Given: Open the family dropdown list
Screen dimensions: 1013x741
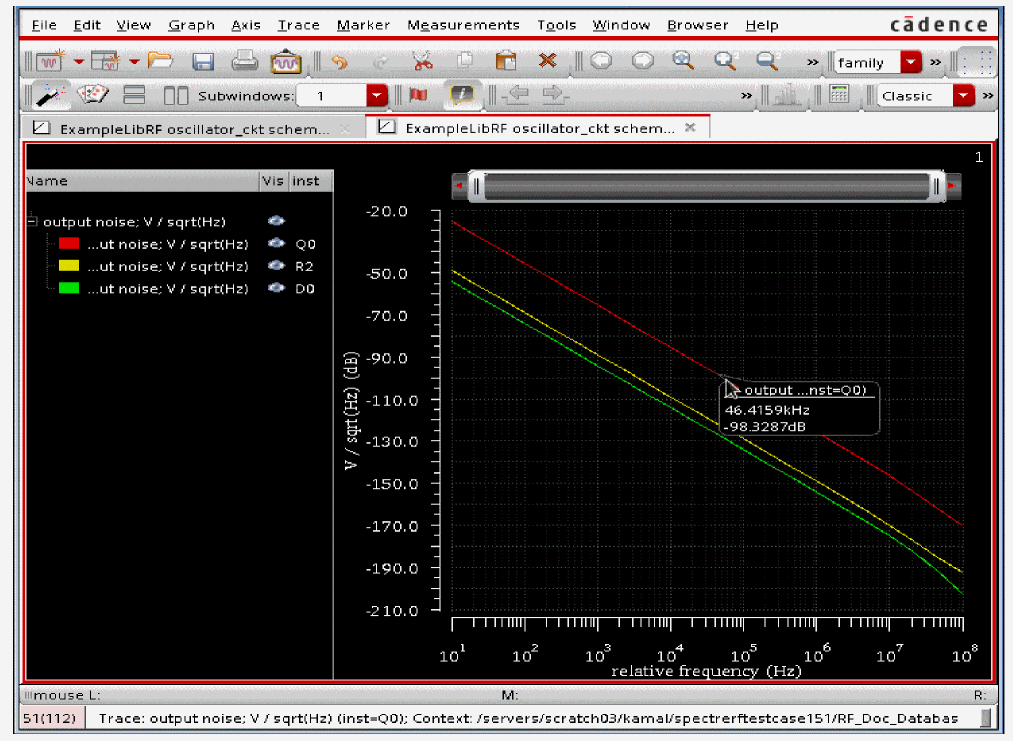Looking at the screenshot, I should click(910, 62).
